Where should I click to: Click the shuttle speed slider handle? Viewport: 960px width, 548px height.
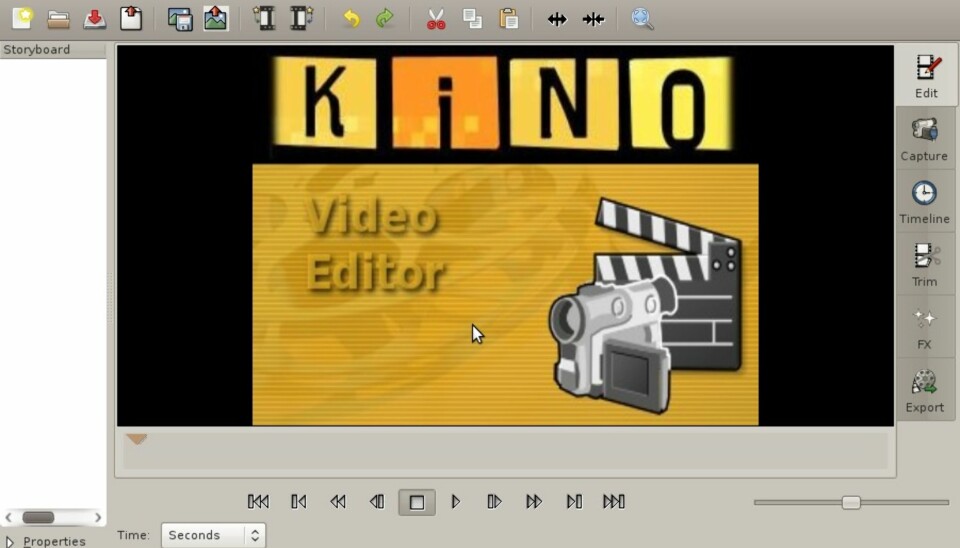tap(851, 502)
